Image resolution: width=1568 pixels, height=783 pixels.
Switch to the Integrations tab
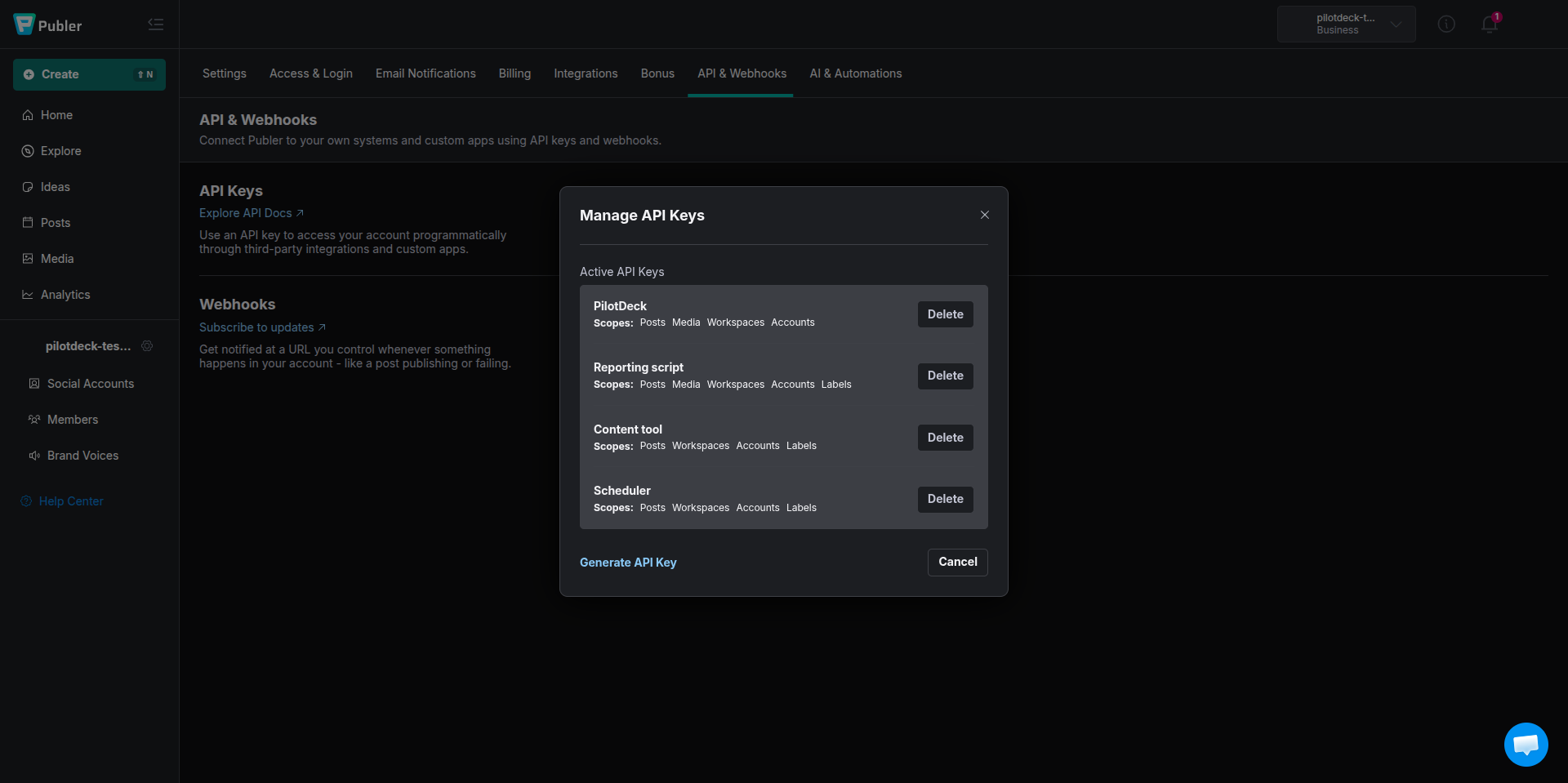tap(586, 73)
